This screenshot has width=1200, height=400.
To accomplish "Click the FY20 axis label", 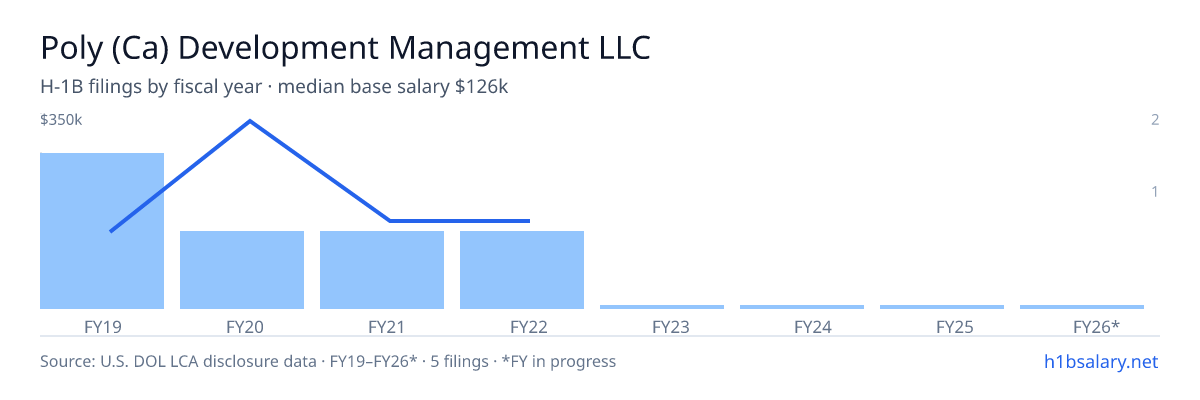I will coord(244,326).
